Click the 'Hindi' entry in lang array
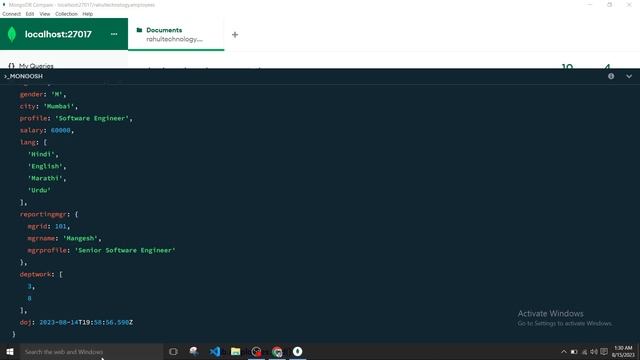 click(41, 154)
